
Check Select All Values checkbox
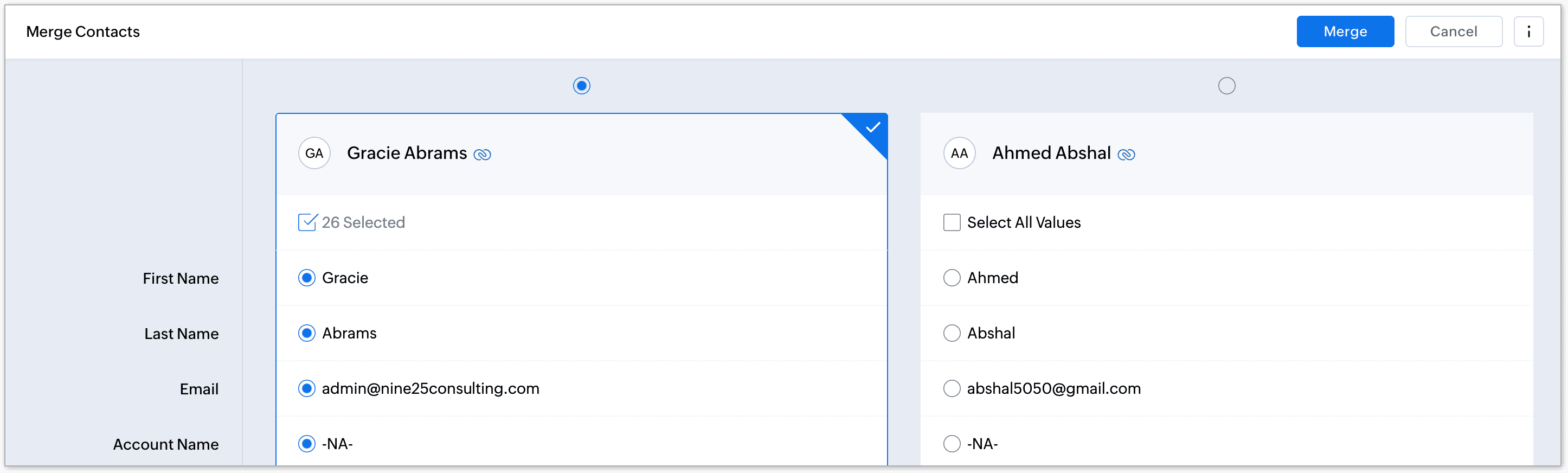click(x=952, y=222)
